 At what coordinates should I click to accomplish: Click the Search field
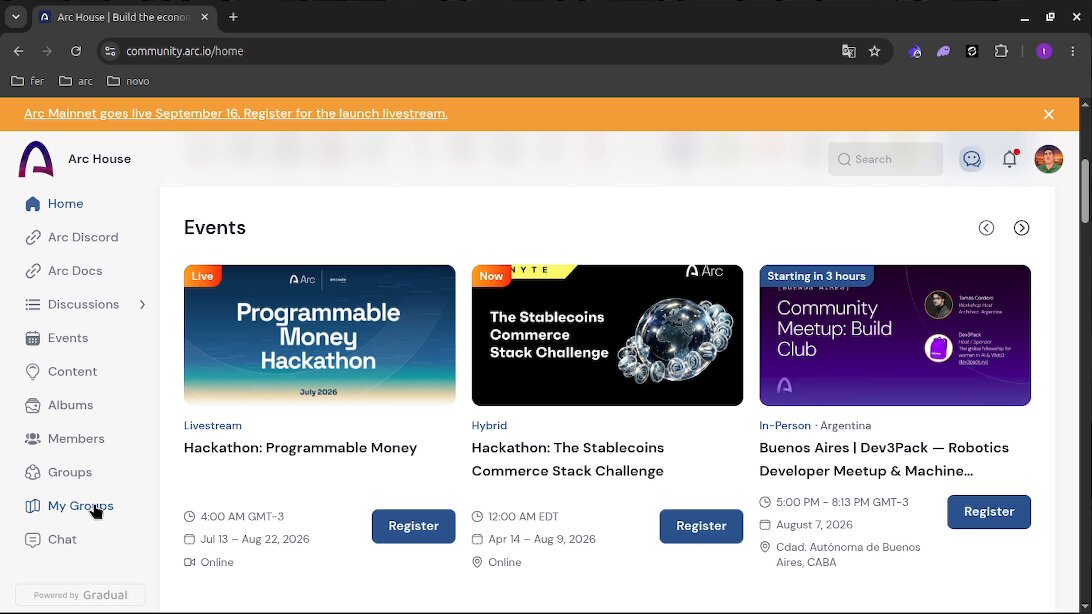pyautogui.click(x=885, y=159)
